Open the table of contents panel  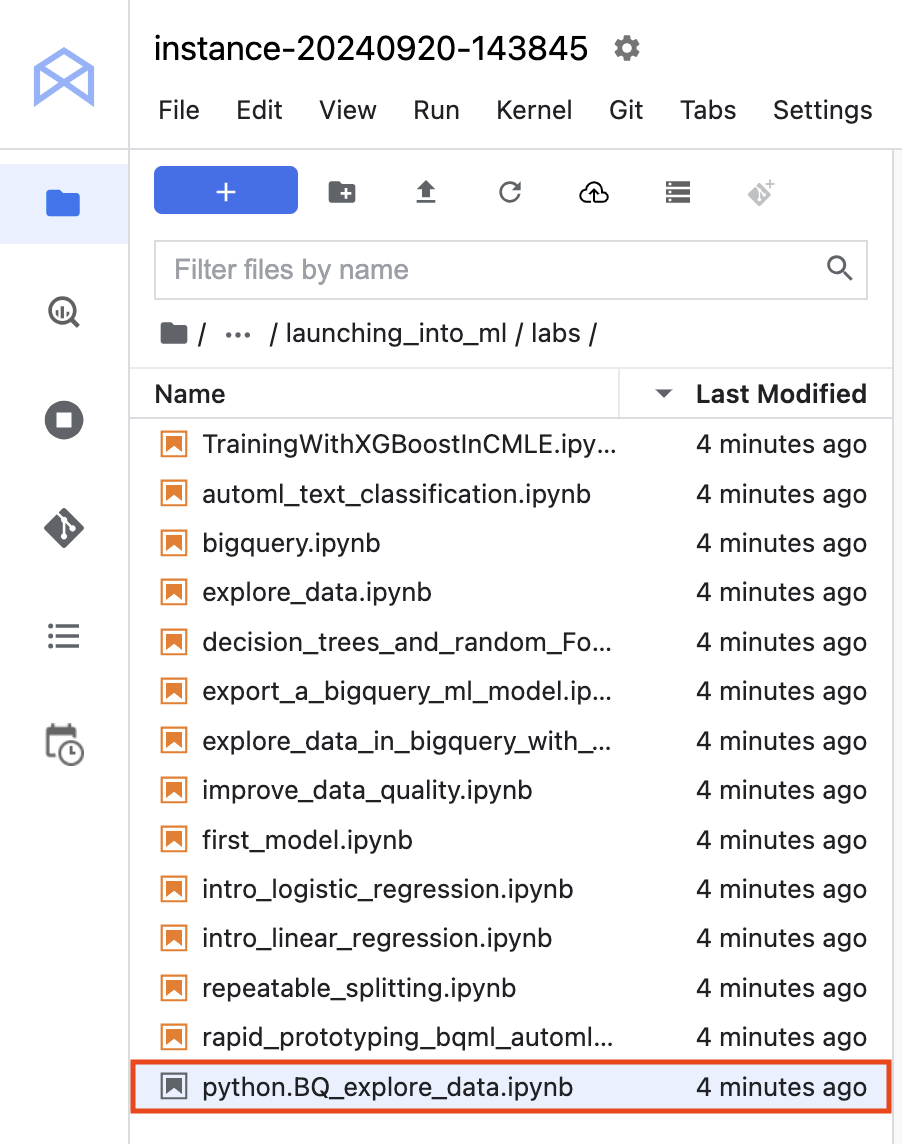(63, 636)
